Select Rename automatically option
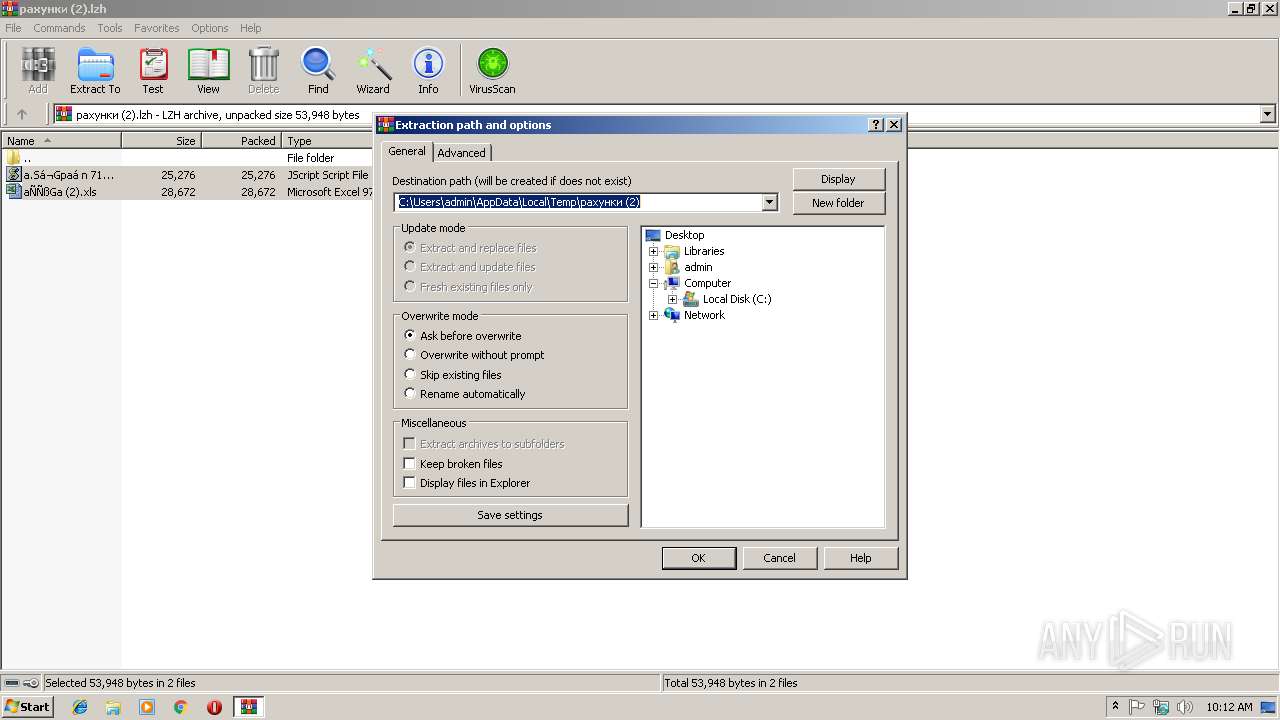This screenshot has height=720, width=1280. click(410, 393)
